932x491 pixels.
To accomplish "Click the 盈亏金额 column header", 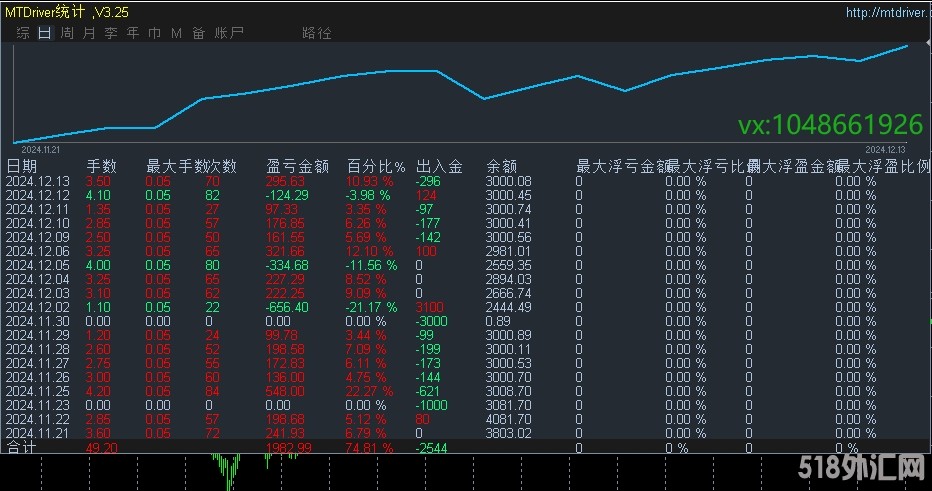I will [297, 166].
